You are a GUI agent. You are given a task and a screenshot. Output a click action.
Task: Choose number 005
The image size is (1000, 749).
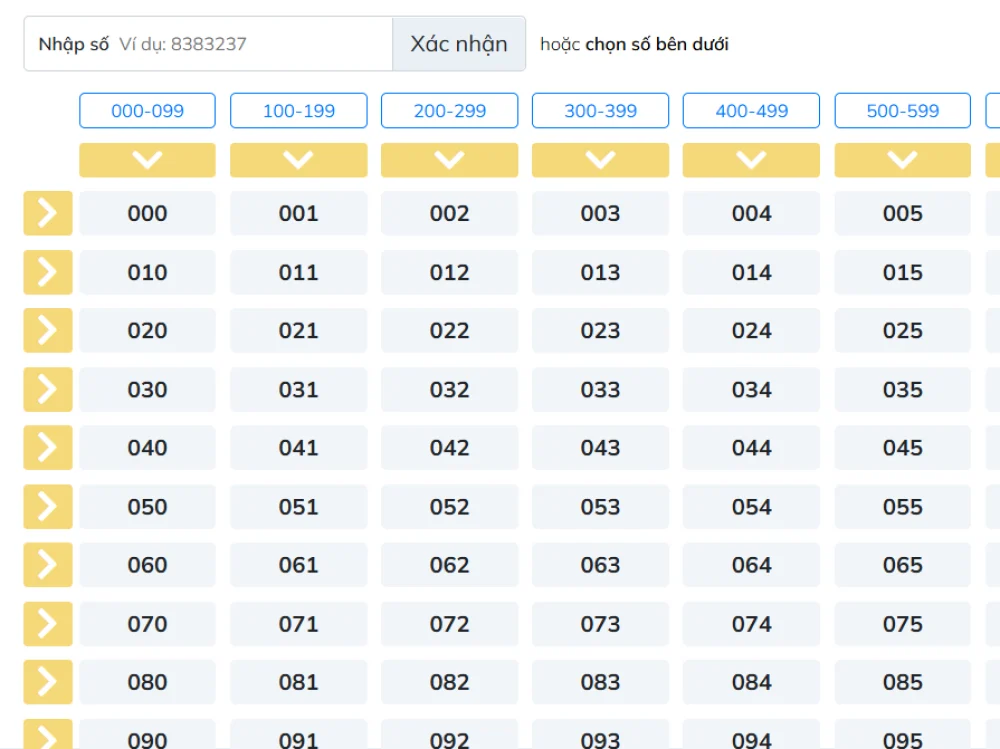click(902, 213)
